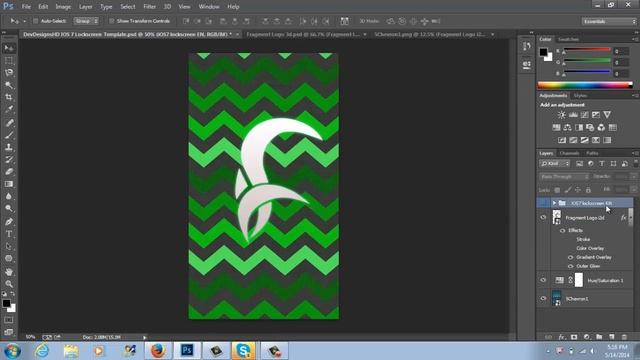Screen dimensions: 640x360
Task: Select the Hand tool
Action: click(9, 272)
